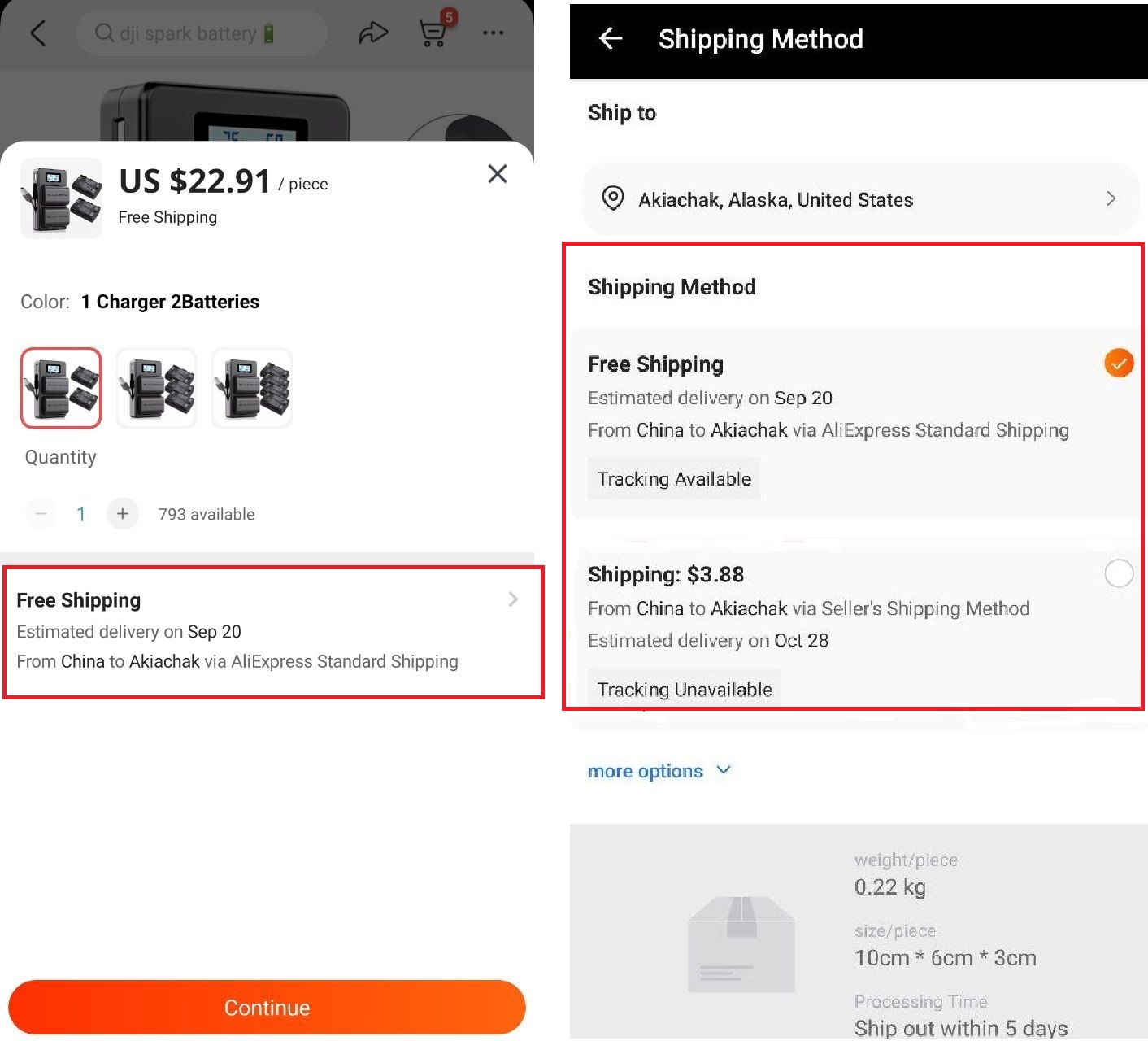
Task: Open address selection via the chevron arrow
Action: 1111,199
